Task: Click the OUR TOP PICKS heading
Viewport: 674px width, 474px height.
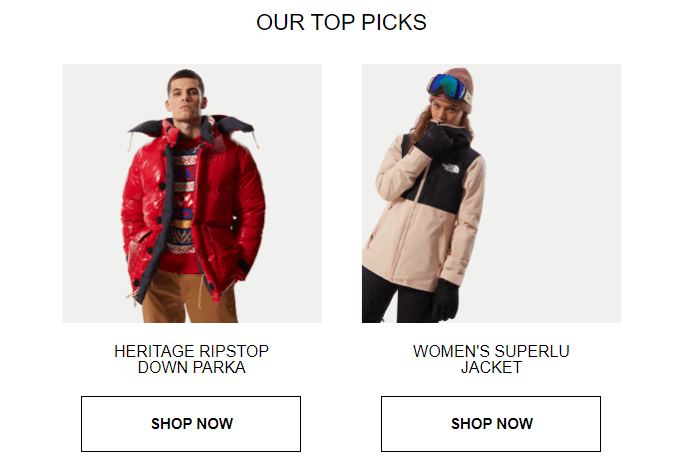Action: 341,22
